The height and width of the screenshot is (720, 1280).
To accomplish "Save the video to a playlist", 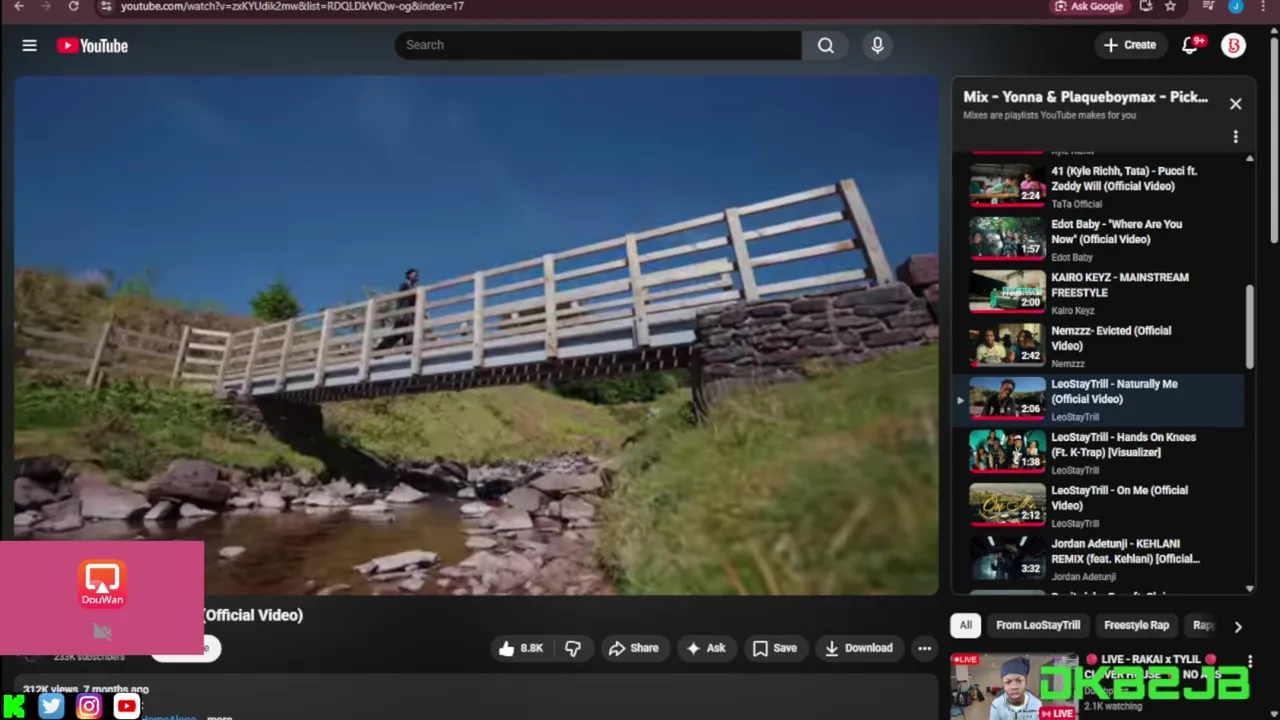I will pos(775,648).
